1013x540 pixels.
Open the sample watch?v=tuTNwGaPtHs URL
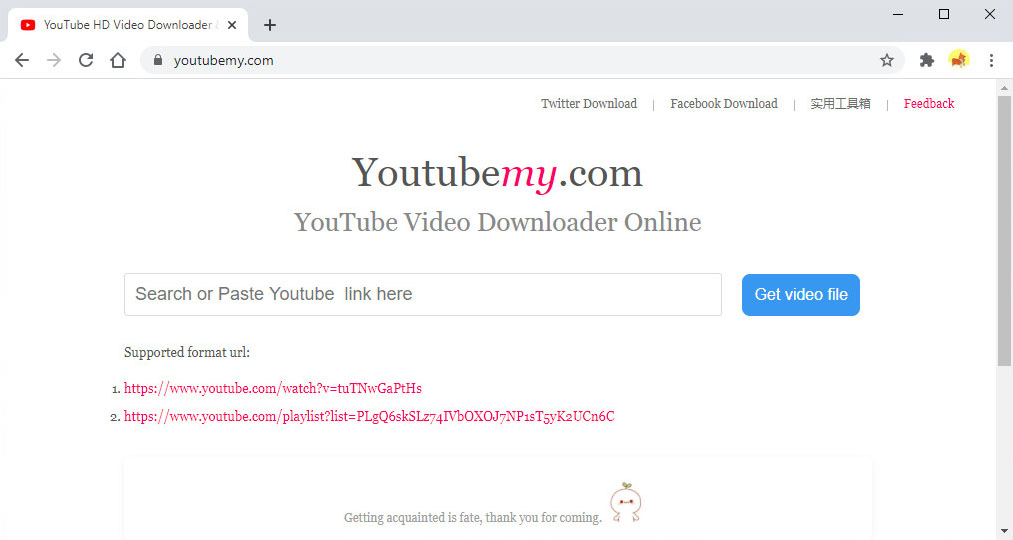[x=273, y=388]
